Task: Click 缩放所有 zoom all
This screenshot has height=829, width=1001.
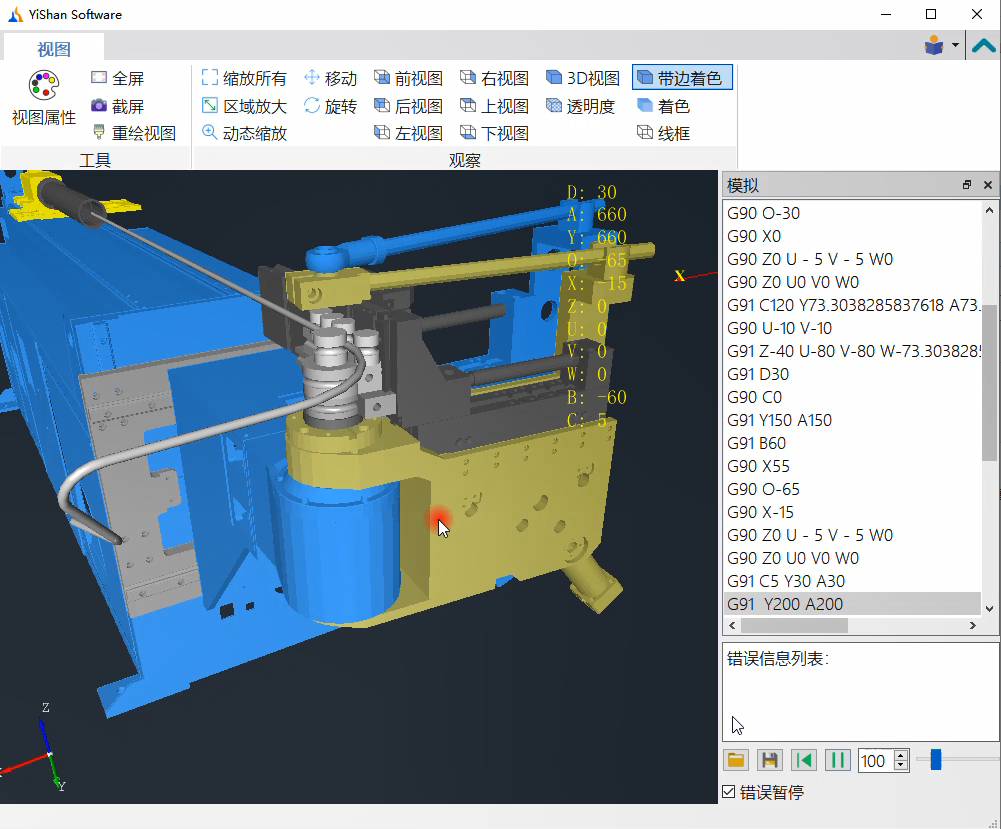Action: pyautogui.click(x=244, y=78)
